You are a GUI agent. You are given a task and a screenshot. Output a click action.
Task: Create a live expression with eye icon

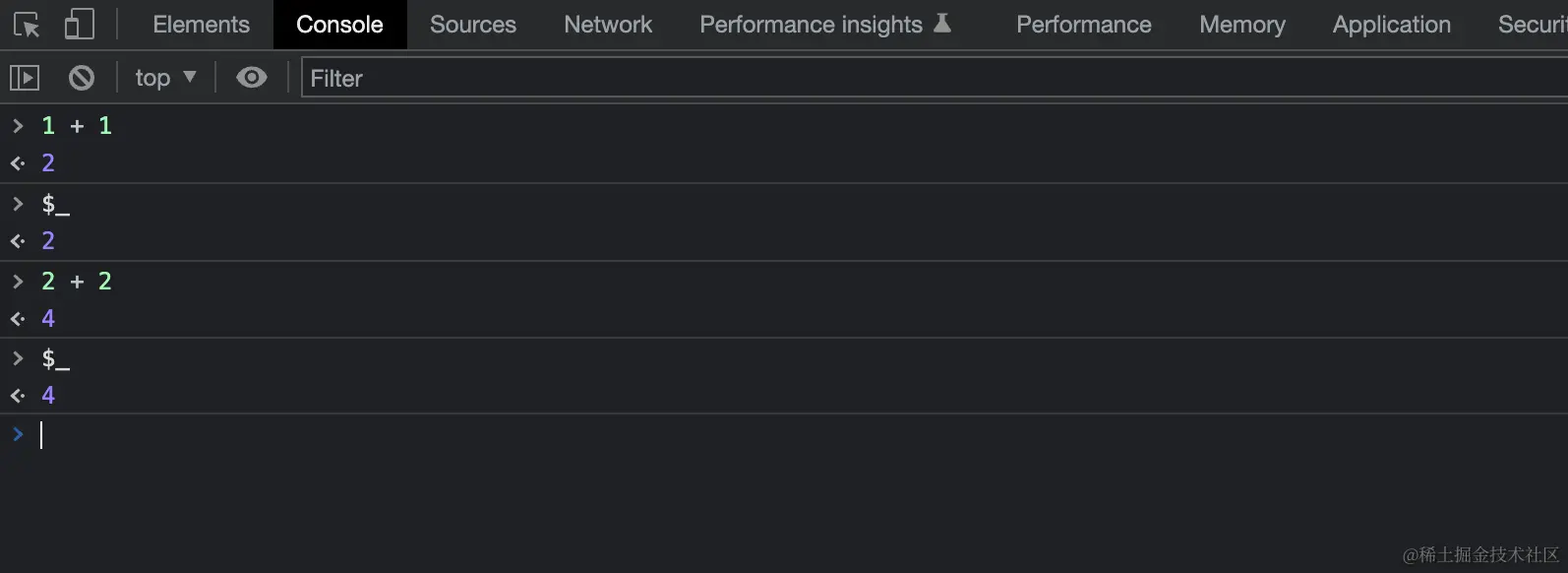252,78
